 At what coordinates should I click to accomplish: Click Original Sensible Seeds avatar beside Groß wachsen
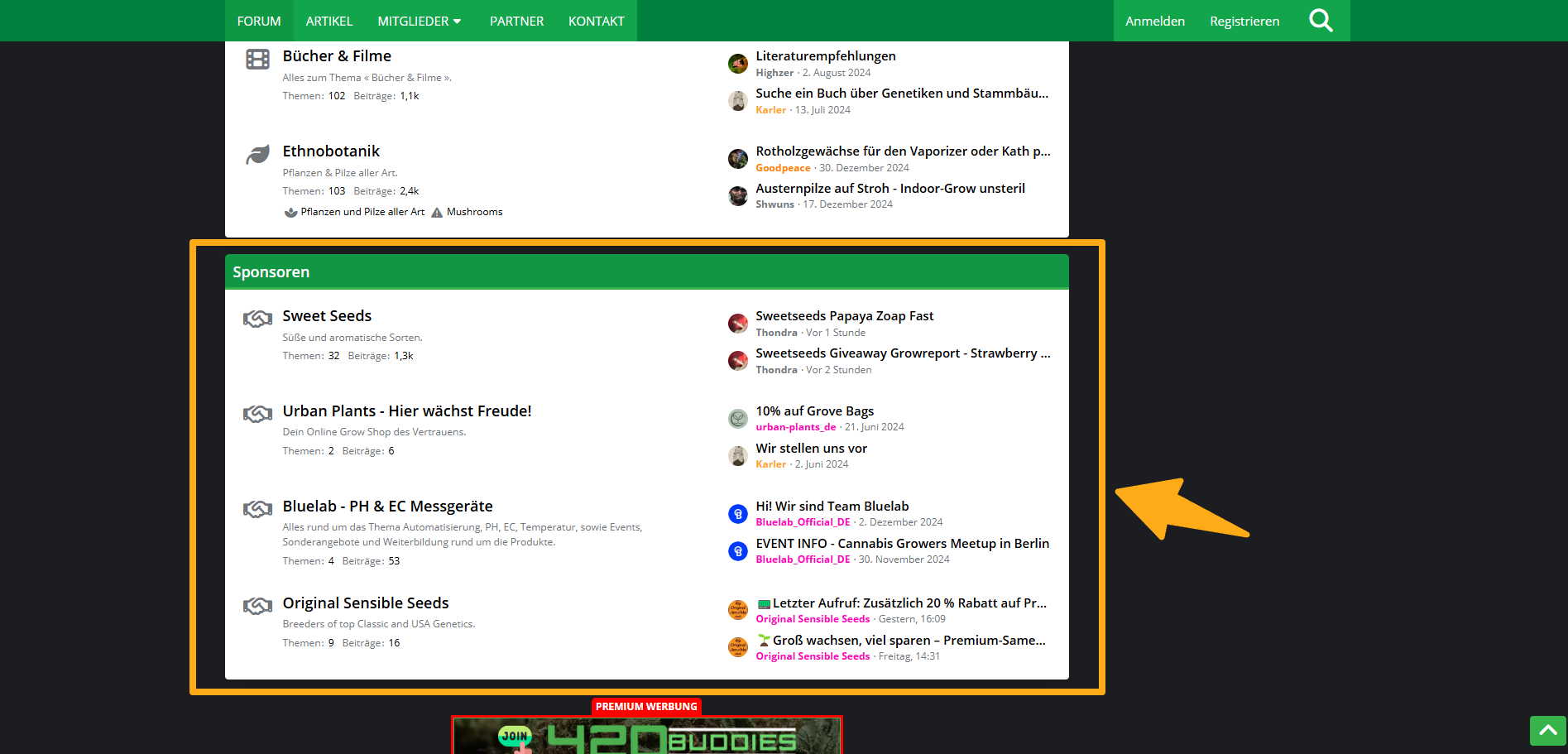point(738,647)
